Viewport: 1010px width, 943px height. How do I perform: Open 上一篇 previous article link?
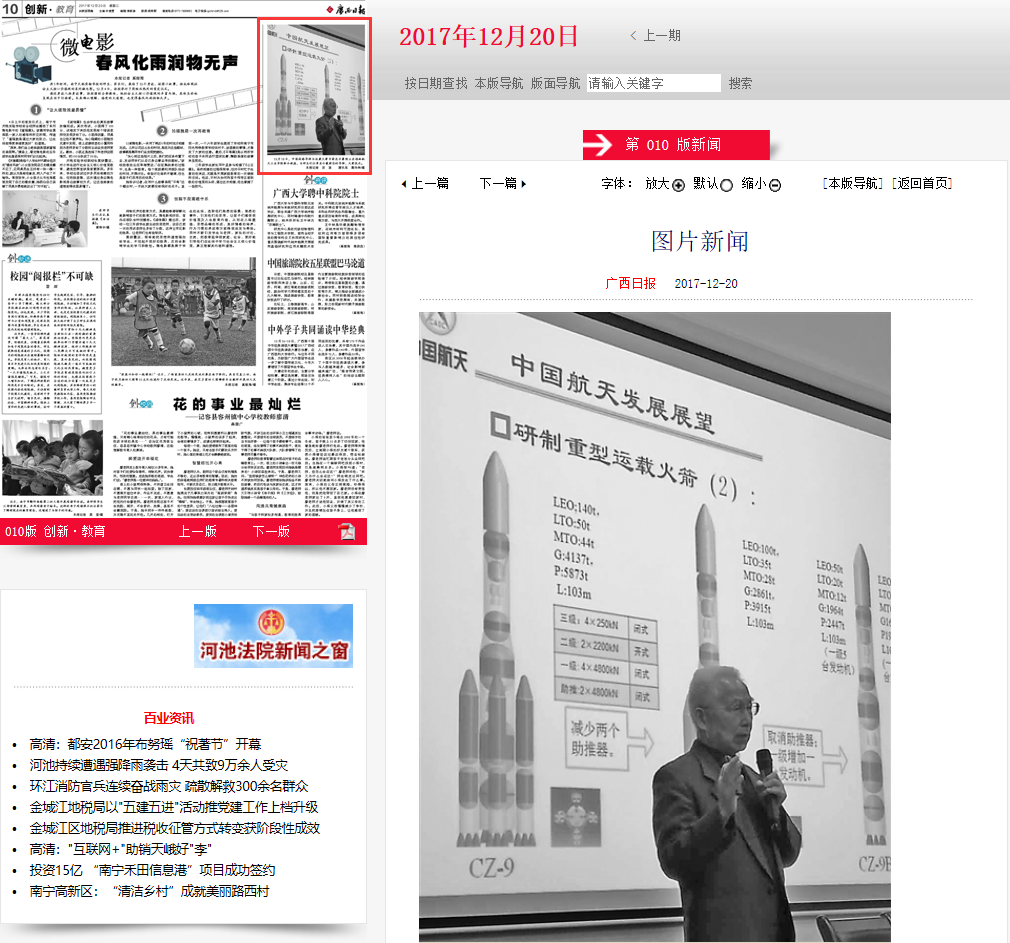[425, 184]
